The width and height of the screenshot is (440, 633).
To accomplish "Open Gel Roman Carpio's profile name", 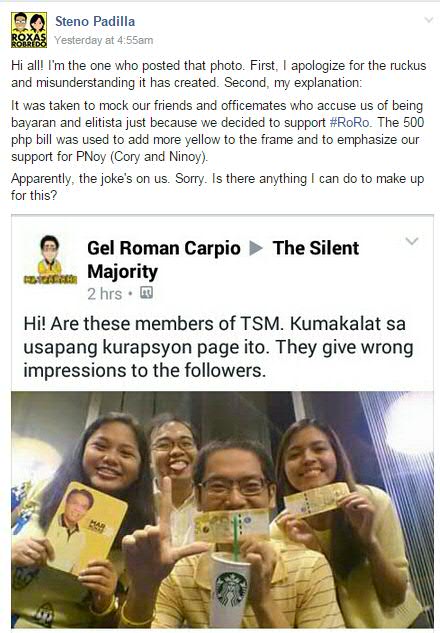I will click(x=164, y=248).
